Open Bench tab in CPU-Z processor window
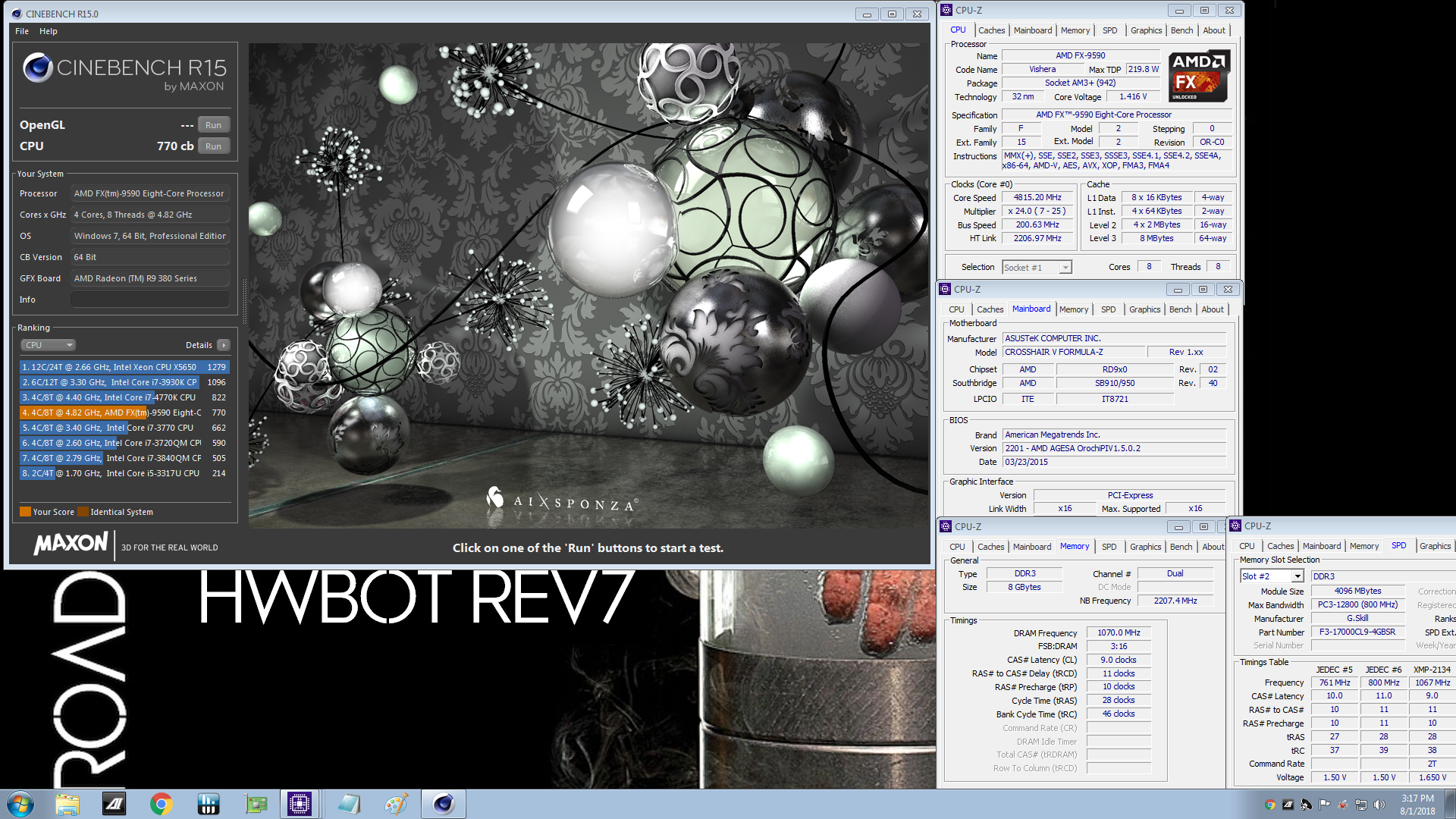Viewport: 1456px width, 819px height. pyautogui.click(x=1181, y=30)
